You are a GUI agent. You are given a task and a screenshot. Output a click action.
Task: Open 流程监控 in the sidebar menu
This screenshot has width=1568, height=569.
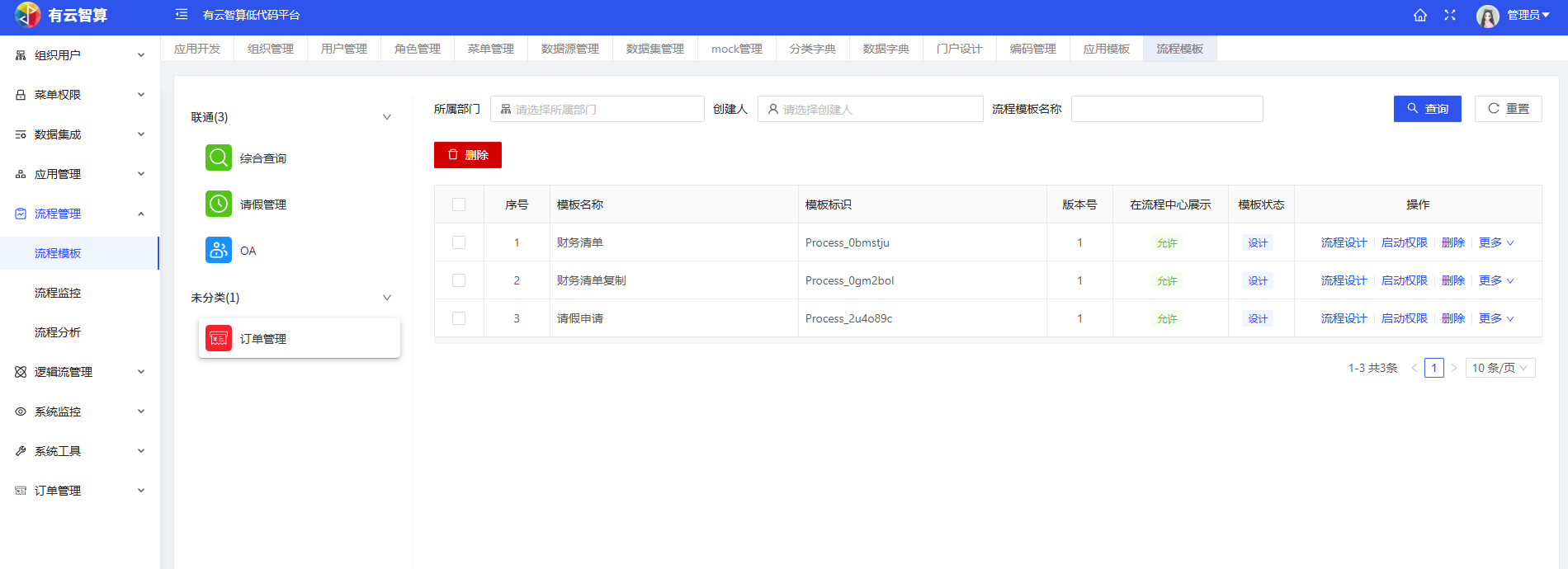[58, 293]
